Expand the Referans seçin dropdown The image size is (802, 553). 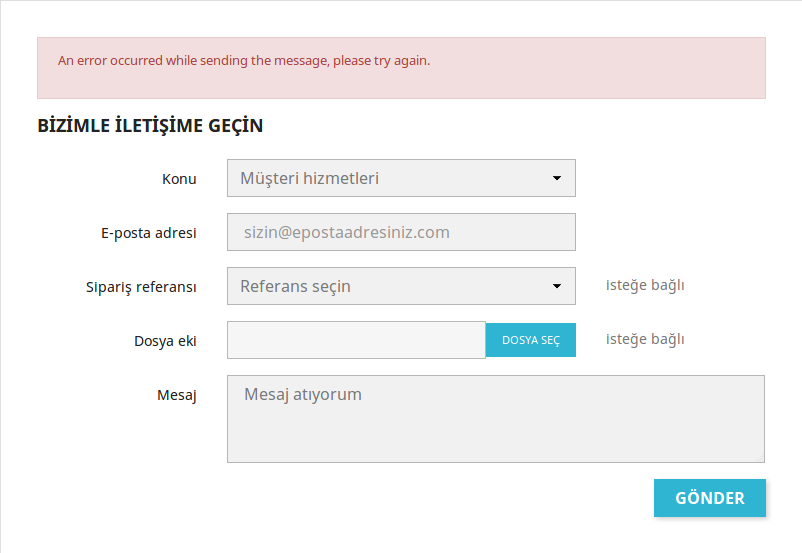click(401, 286)
